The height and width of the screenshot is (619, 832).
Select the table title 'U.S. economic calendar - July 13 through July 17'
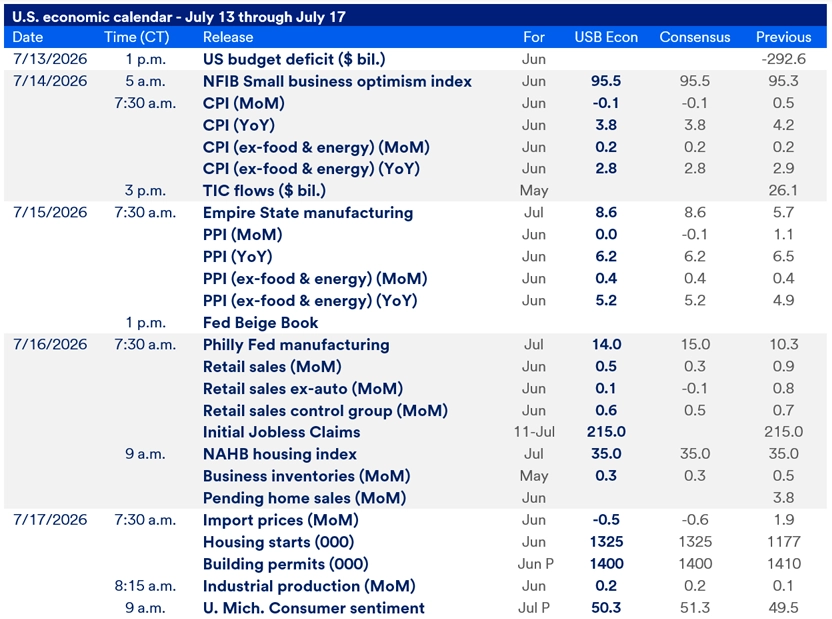pos(179,17)
